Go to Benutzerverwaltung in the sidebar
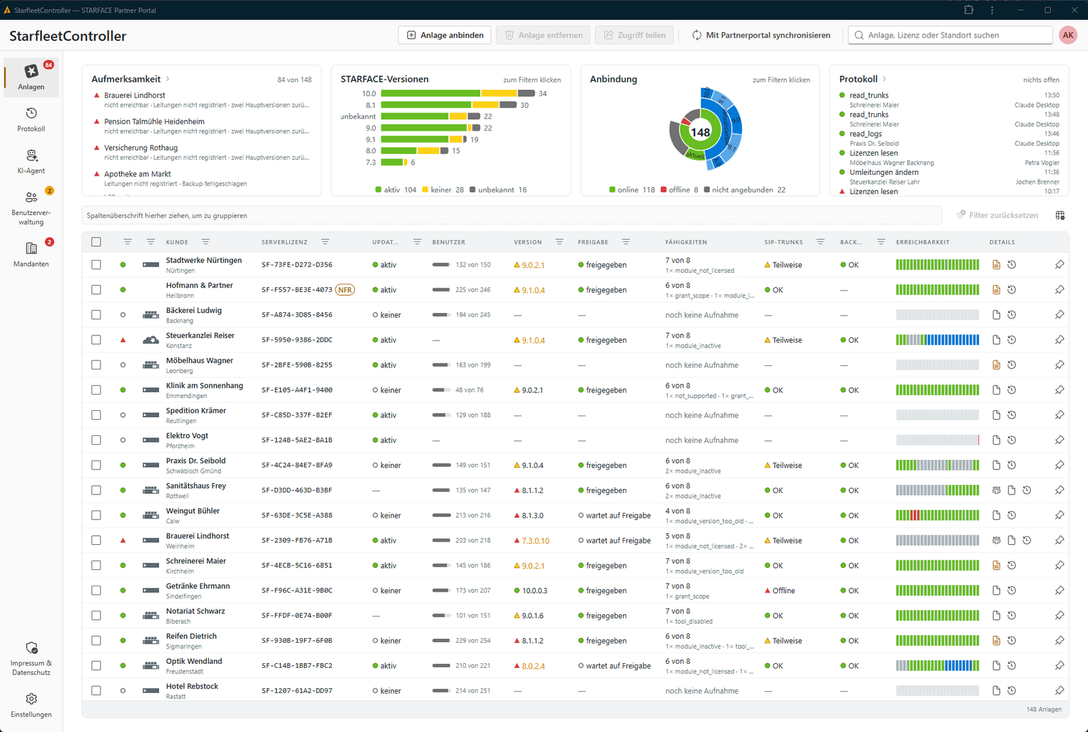The width and height of the screenshot is (1088, 732). click(31, 207)
